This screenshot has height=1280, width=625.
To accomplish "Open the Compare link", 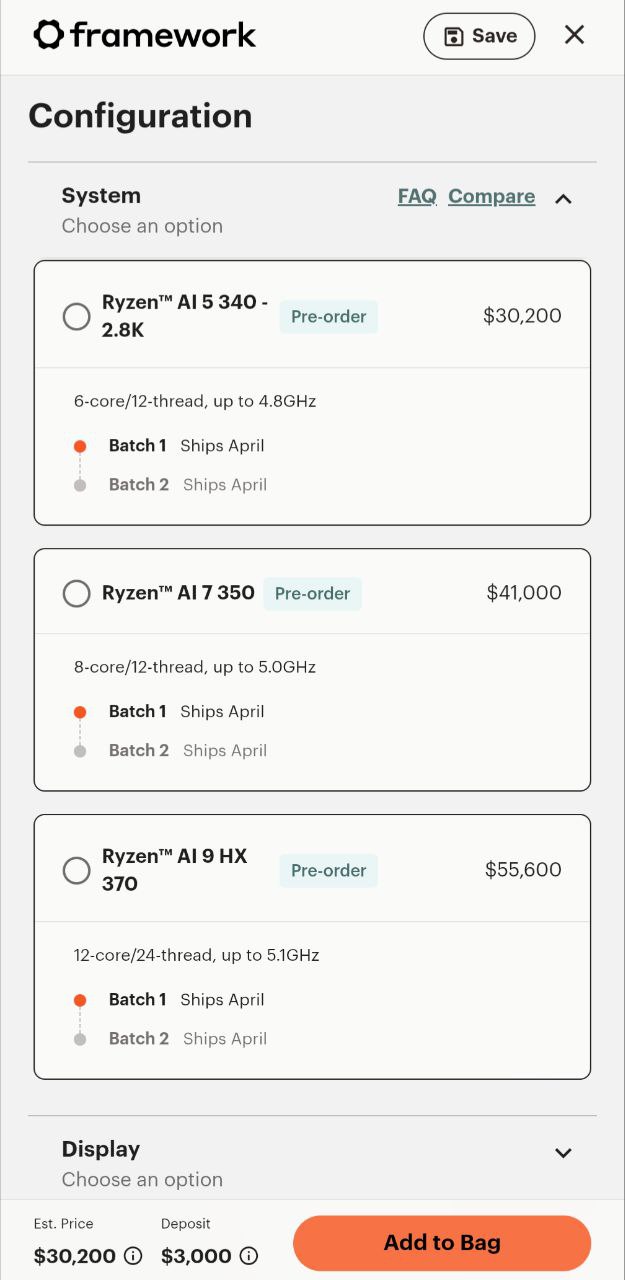I will pos(491,196).
